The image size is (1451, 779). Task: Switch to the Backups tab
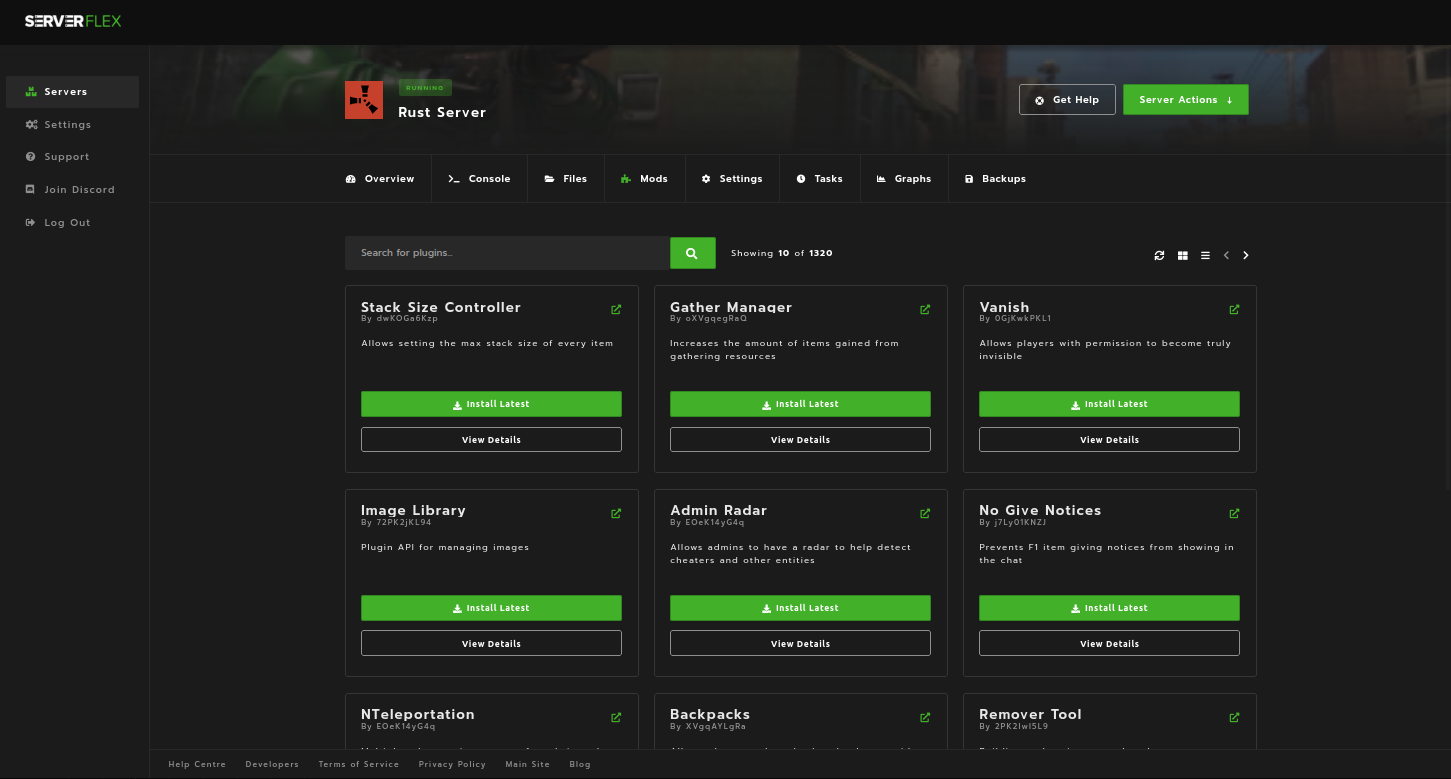tap(995, 179)
